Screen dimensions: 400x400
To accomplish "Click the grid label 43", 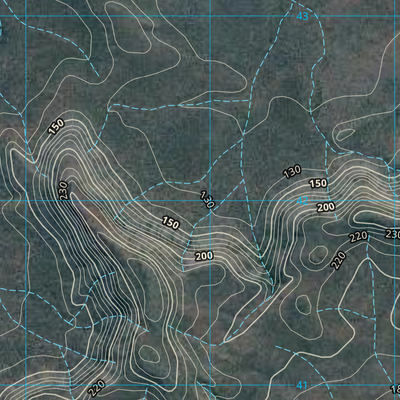I will (302, 16).
